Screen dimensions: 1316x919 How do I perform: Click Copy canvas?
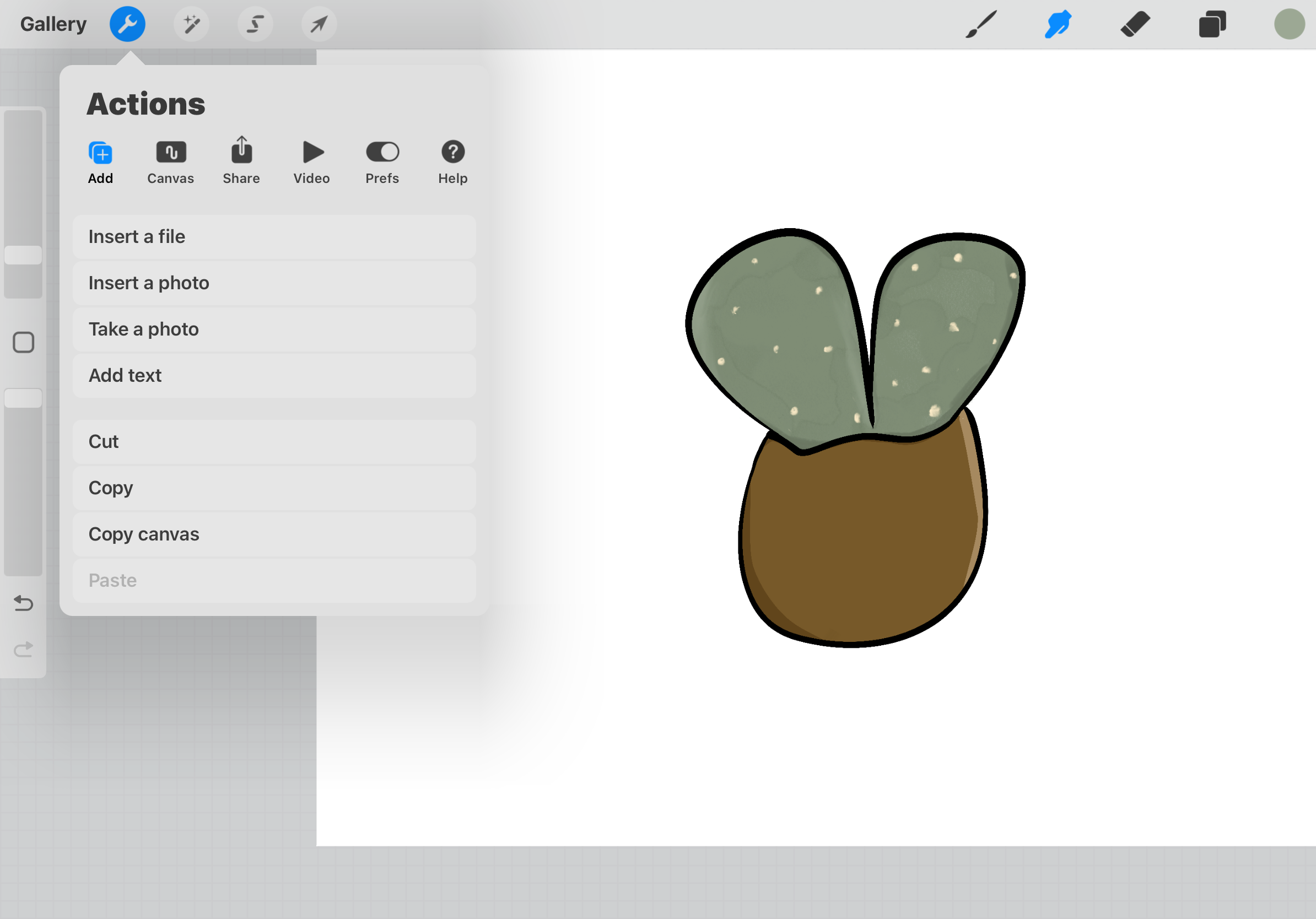coord(274,534)
